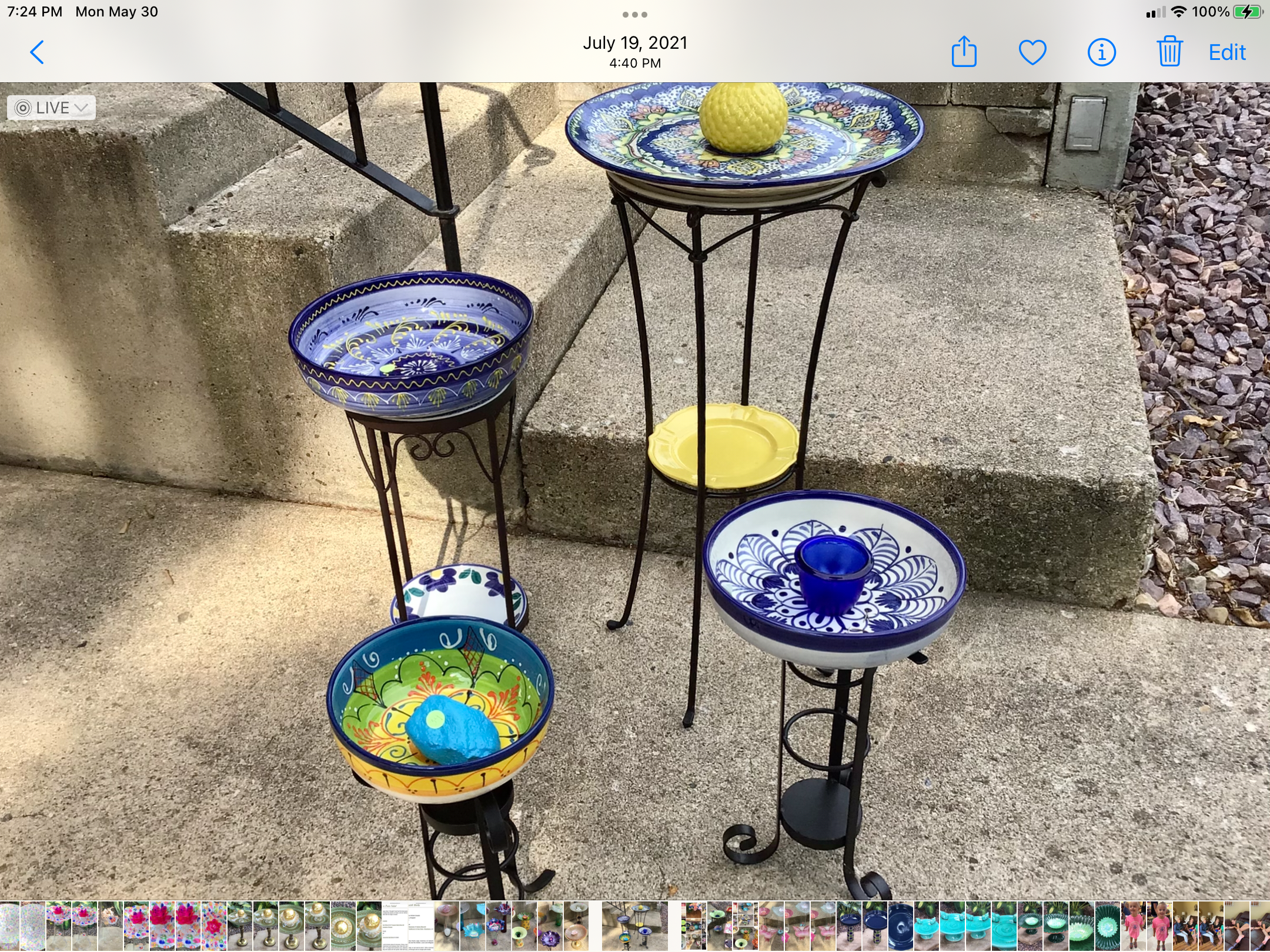Select the top-down gold ball plate thumbnail
The height and width of the screenshot is (952, 1270).
pyautogui.click(x=343, y=926)
